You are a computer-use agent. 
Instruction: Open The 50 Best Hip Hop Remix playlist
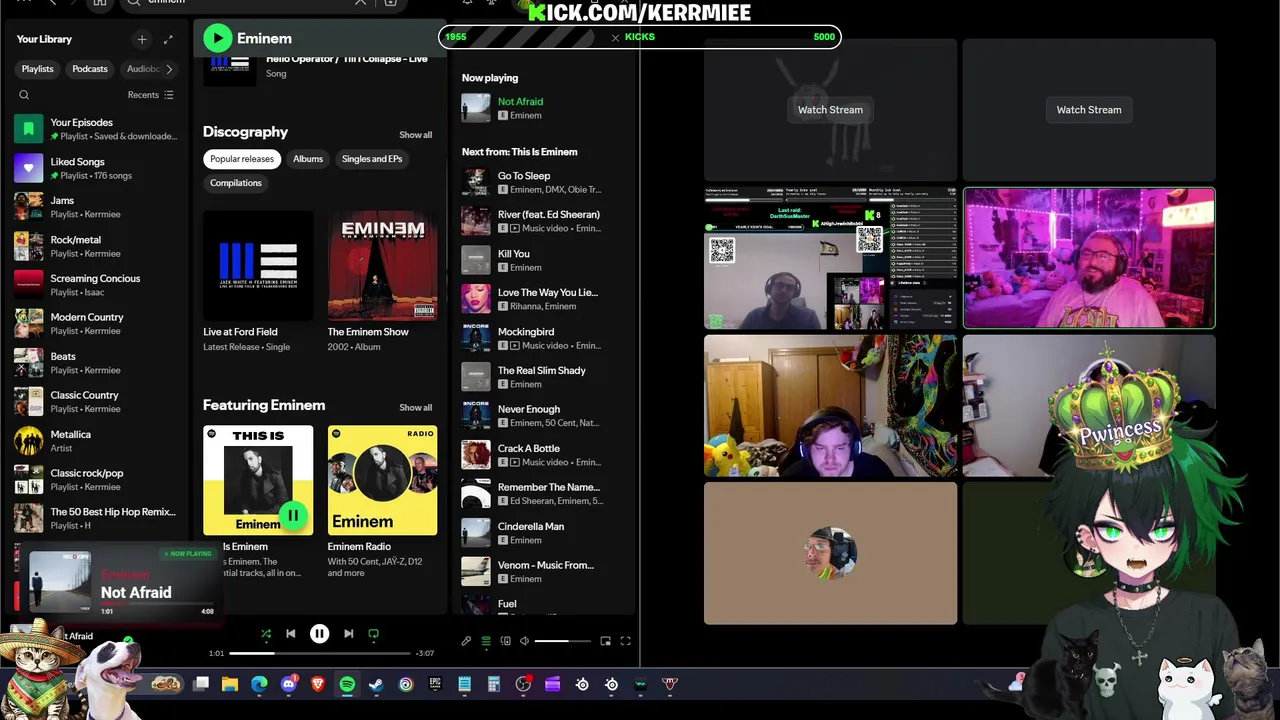coord(96,518)
